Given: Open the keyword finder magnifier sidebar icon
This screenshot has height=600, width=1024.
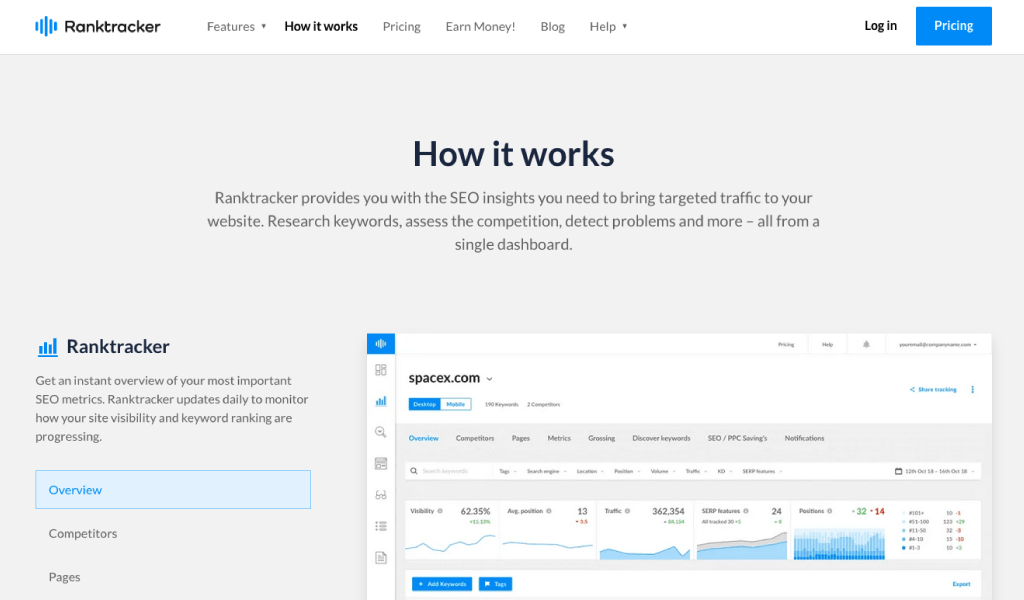Looking at the screenshot, I should pyautogui.click(x=381, y=432).
